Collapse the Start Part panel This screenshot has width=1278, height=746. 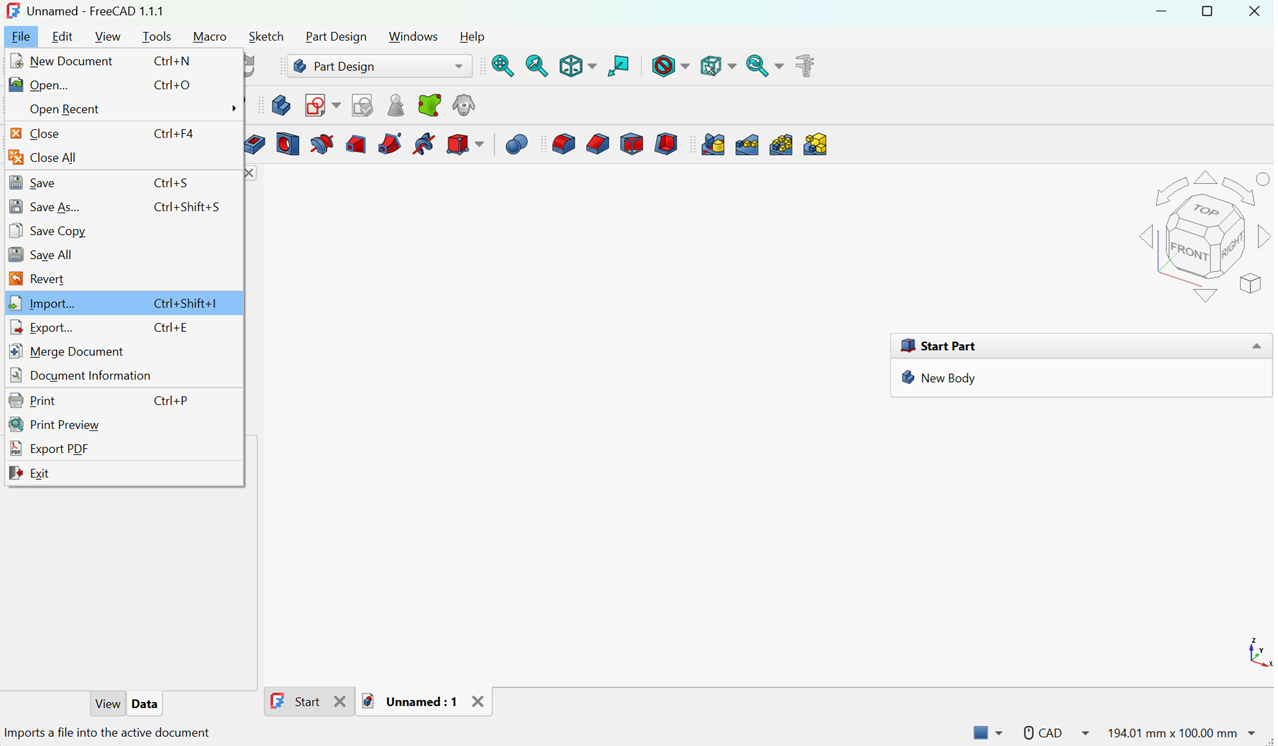[1257, 346]
